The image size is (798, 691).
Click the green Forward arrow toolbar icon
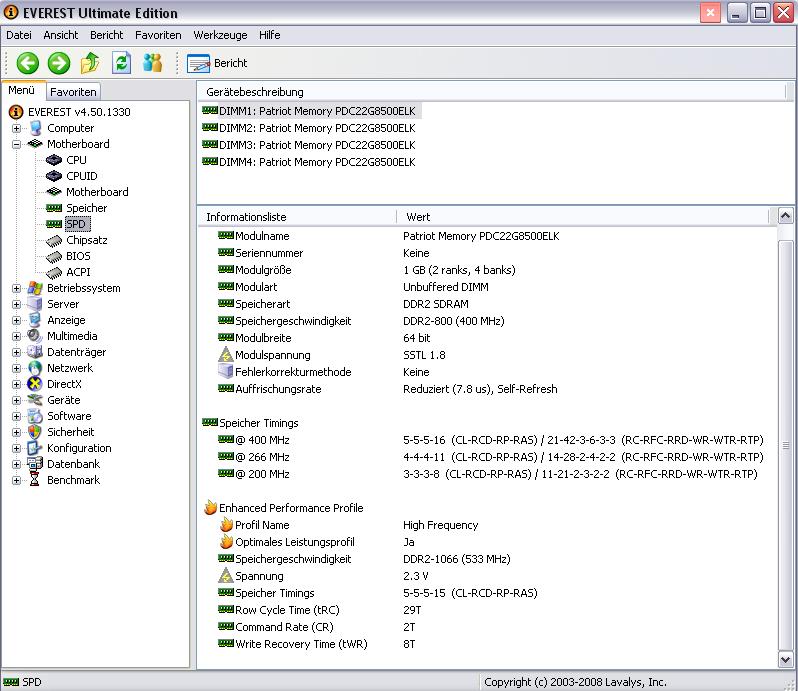[x=59, y=63]
